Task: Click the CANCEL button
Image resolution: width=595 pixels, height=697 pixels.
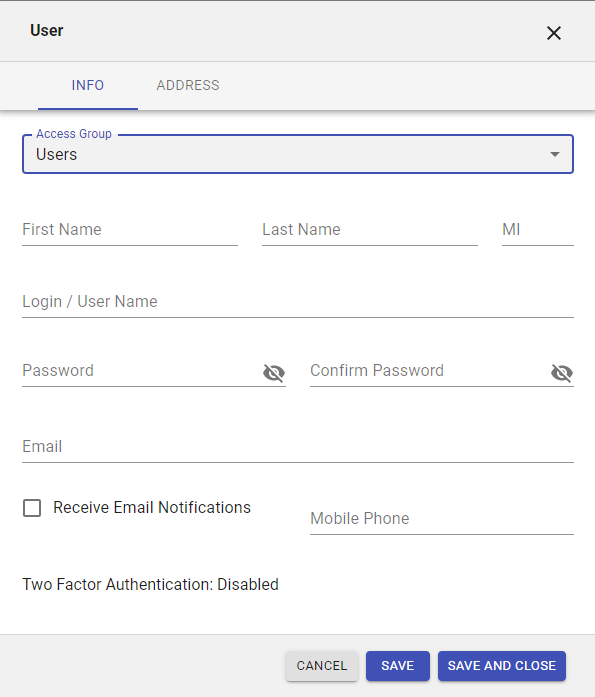Action: coord(322,666)
